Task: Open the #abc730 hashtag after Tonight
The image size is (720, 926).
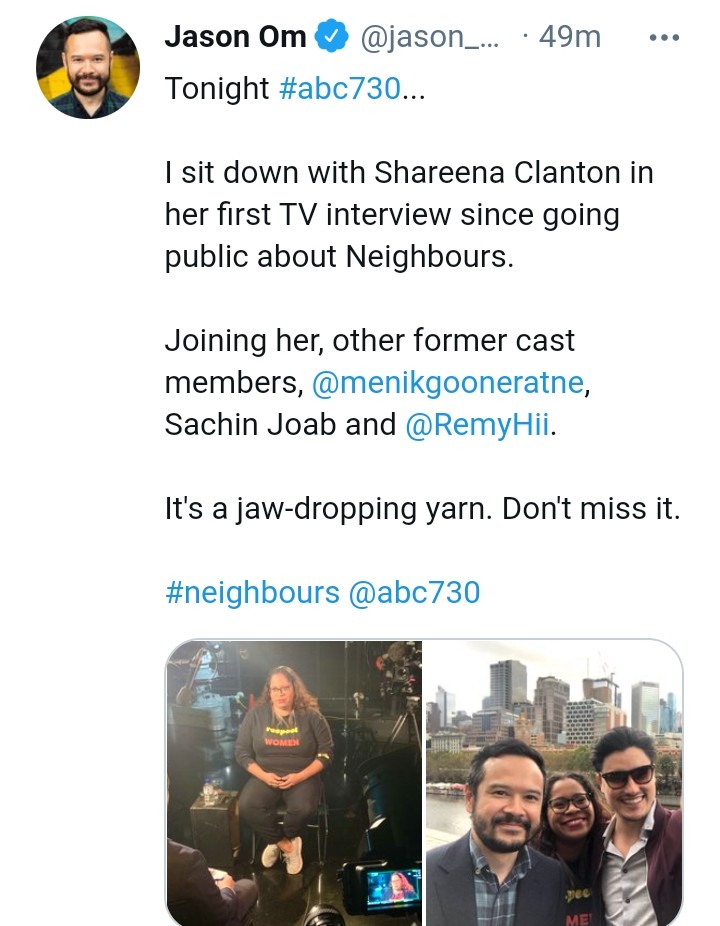Action: pos(339,89)
